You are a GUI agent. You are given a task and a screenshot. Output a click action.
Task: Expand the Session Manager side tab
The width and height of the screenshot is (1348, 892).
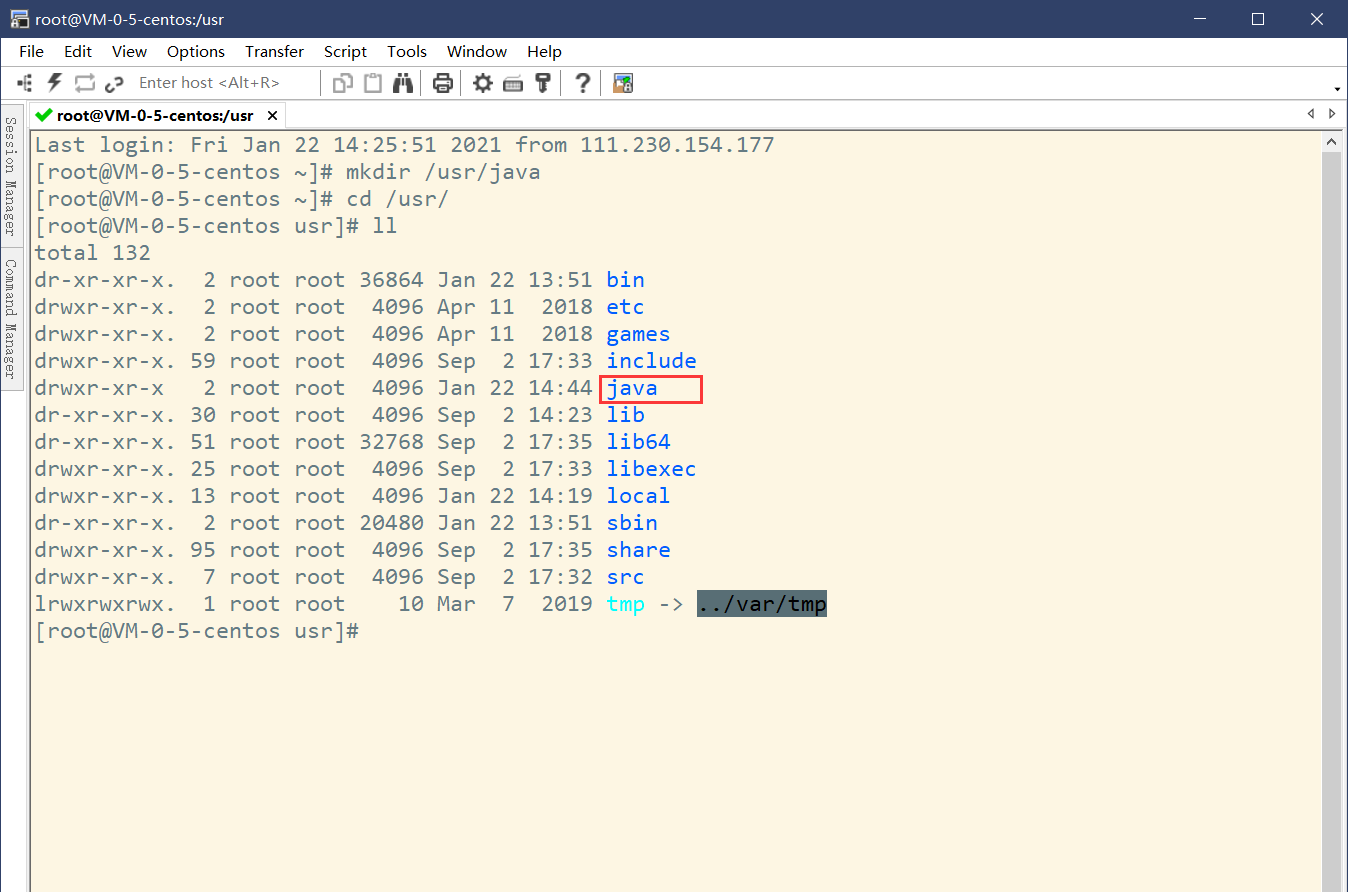tap(10, 174)
